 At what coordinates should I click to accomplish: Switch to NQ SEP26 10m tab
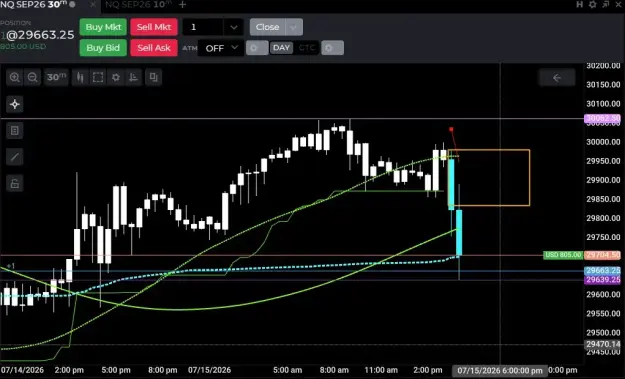click(x=138, y=5)
